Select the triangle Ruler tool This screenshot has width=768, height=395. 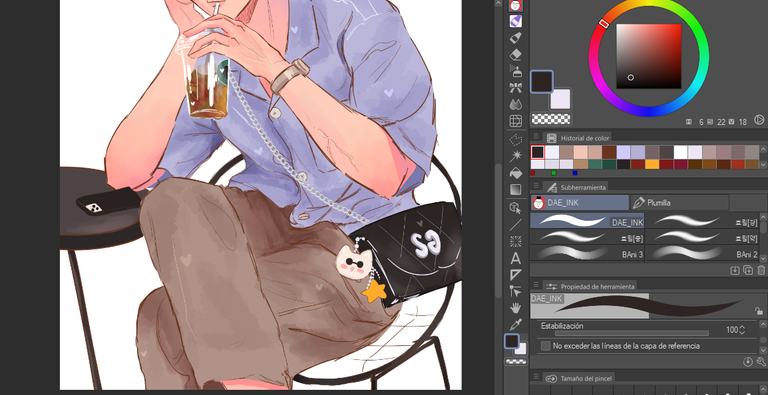pyautogui.click(x=515, y=274)
